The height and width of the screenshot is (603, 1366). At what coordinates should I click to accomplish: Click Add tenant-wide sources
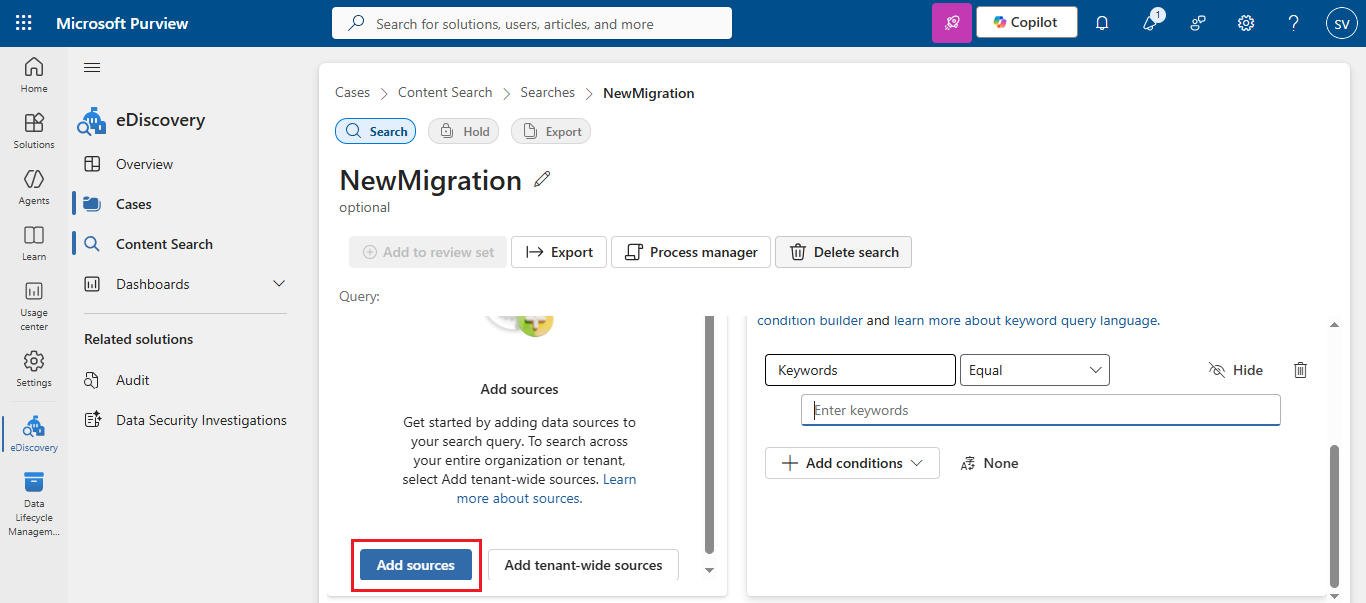583,565
